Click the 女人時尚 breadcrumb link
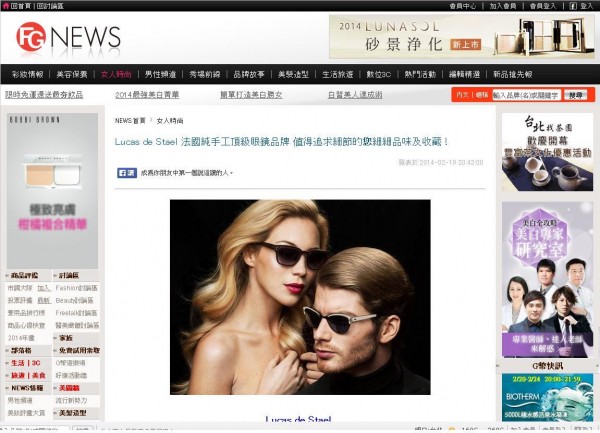The width and height of the screenshot is (600, 433). coord(170,120)
